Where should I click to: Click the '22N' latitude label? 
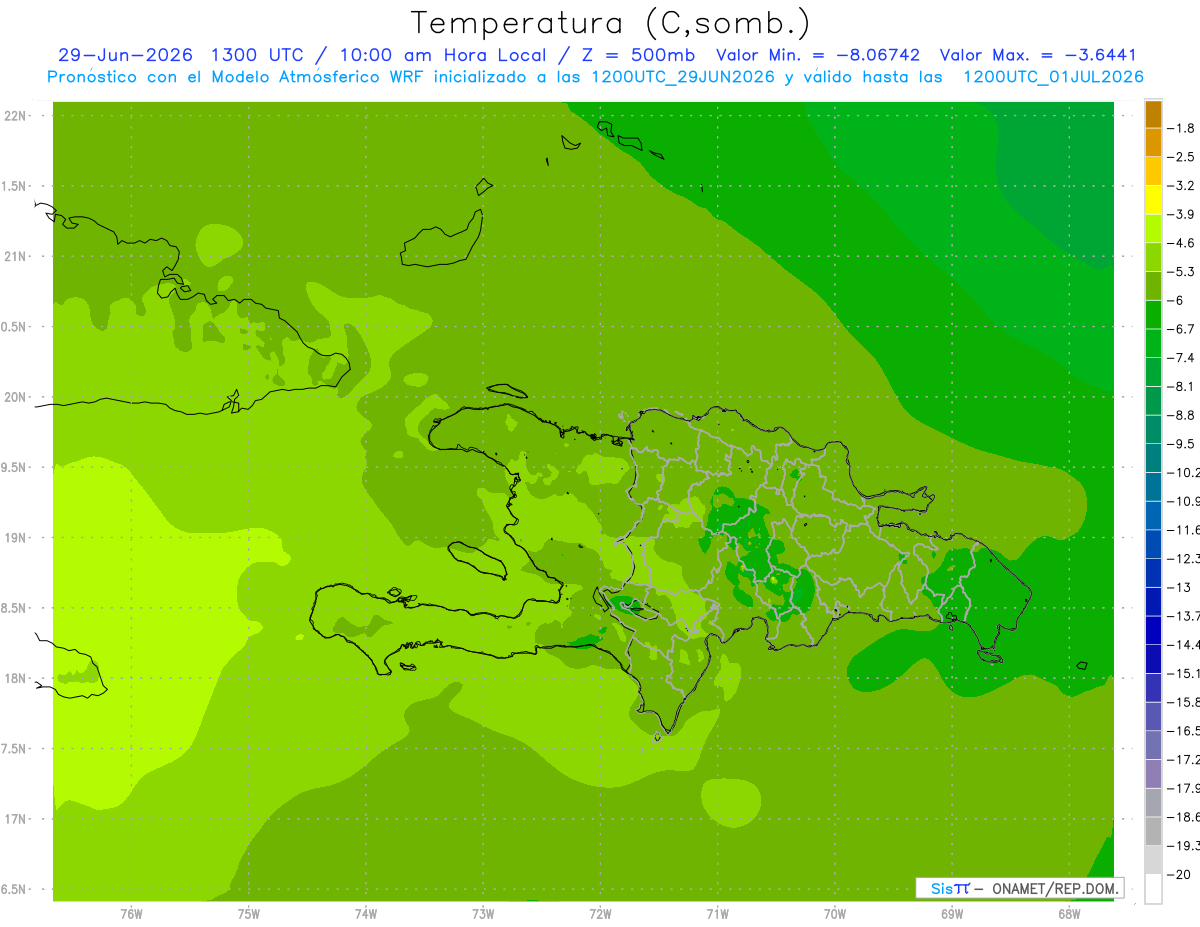15,116
